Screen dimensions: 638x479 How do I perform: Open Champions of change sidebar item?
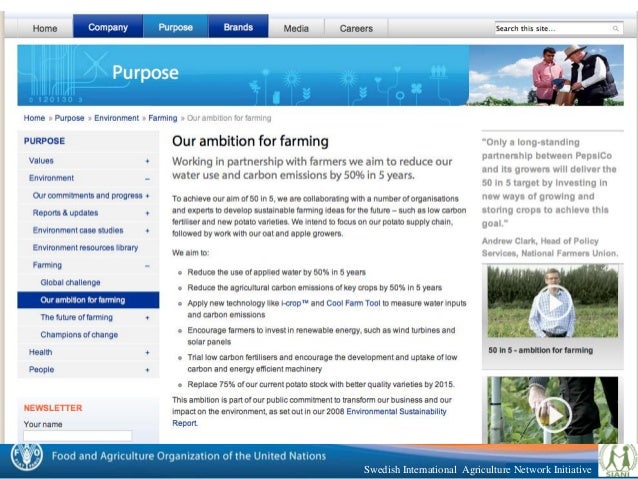point(79,335)
